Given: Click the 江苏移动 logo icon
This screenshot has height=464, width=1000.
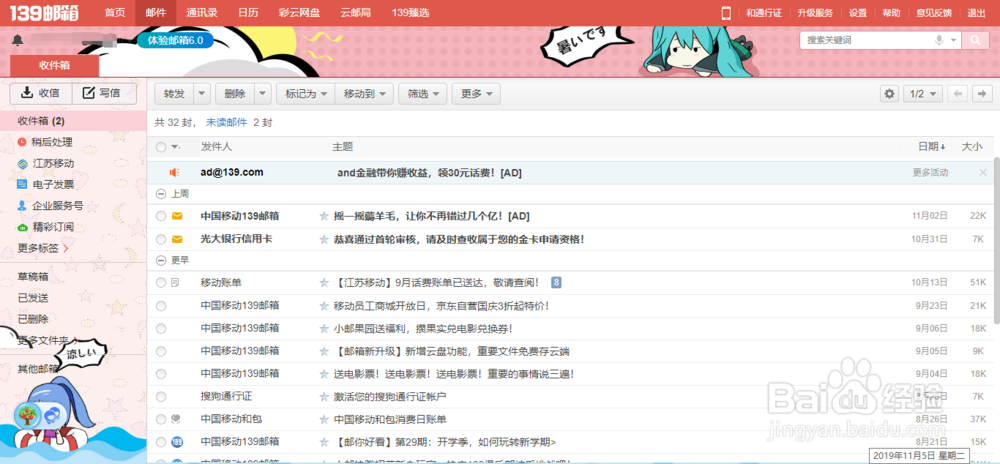Looking at the screenshot, I should (x=22, y=164).
